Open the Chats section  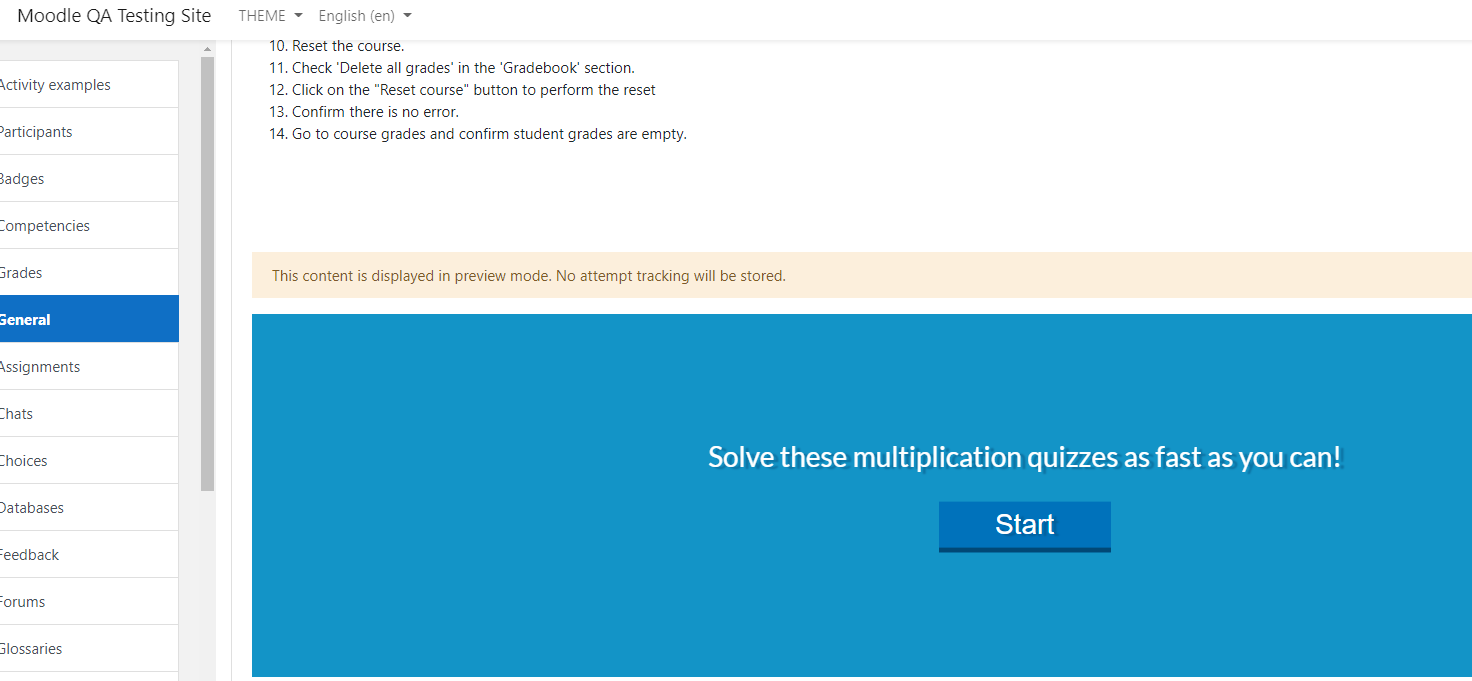click(x=89, y=414)
